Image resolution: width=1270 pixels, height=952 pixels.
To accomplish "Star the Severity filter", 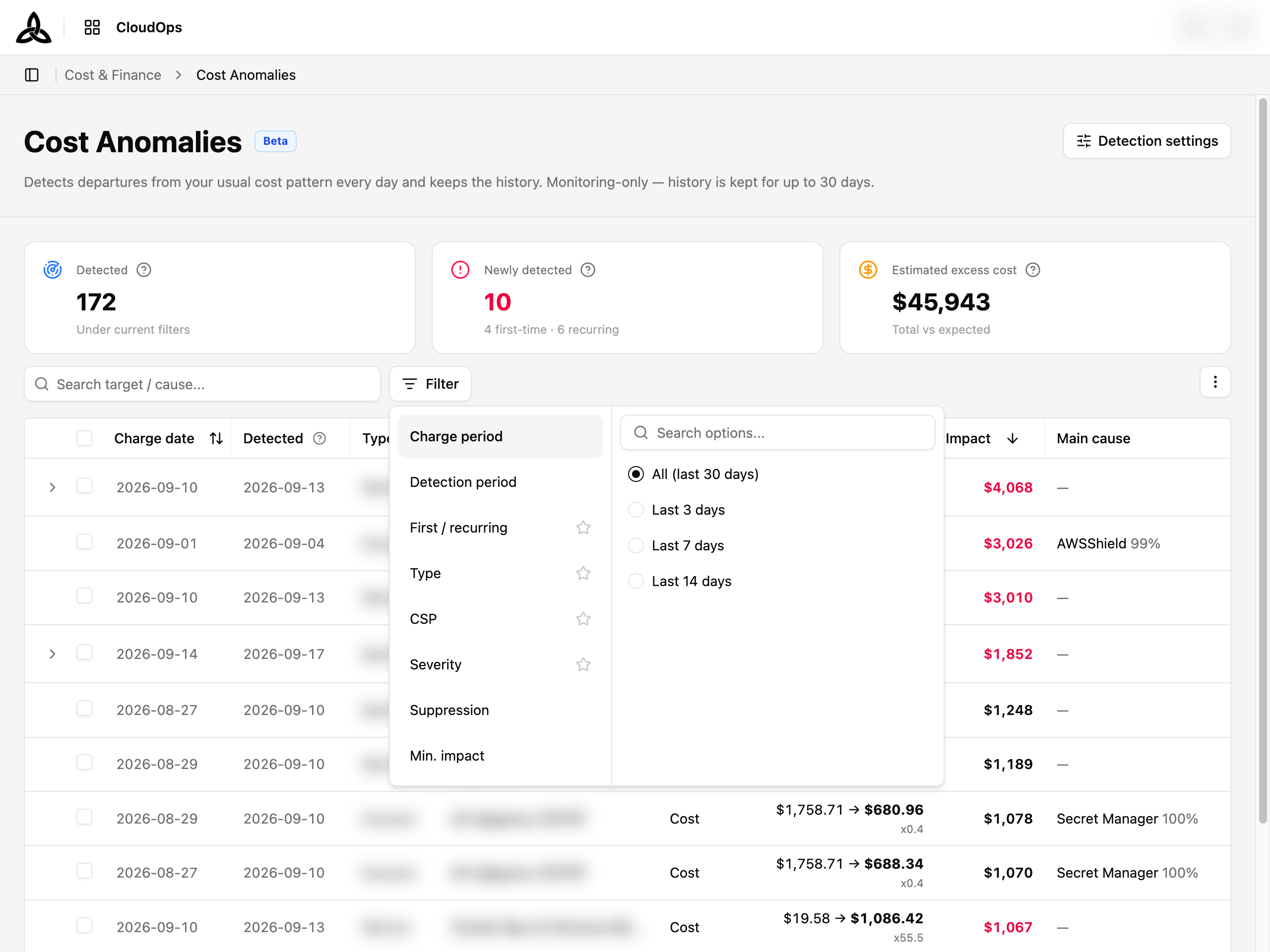I will (x=583, y=664).
